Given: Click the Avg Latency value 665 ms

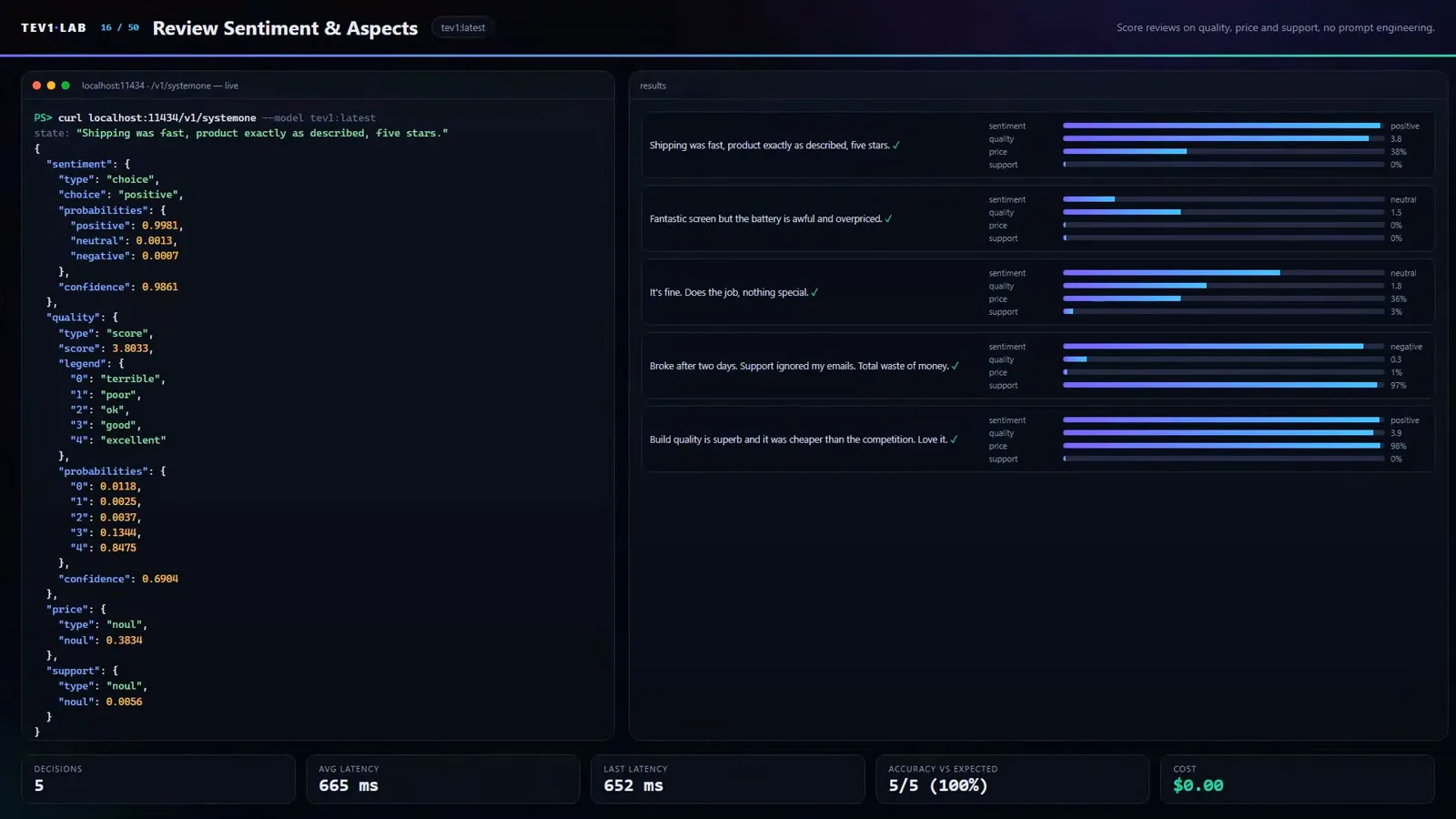Looking at the screenshot, I should 349,786.
